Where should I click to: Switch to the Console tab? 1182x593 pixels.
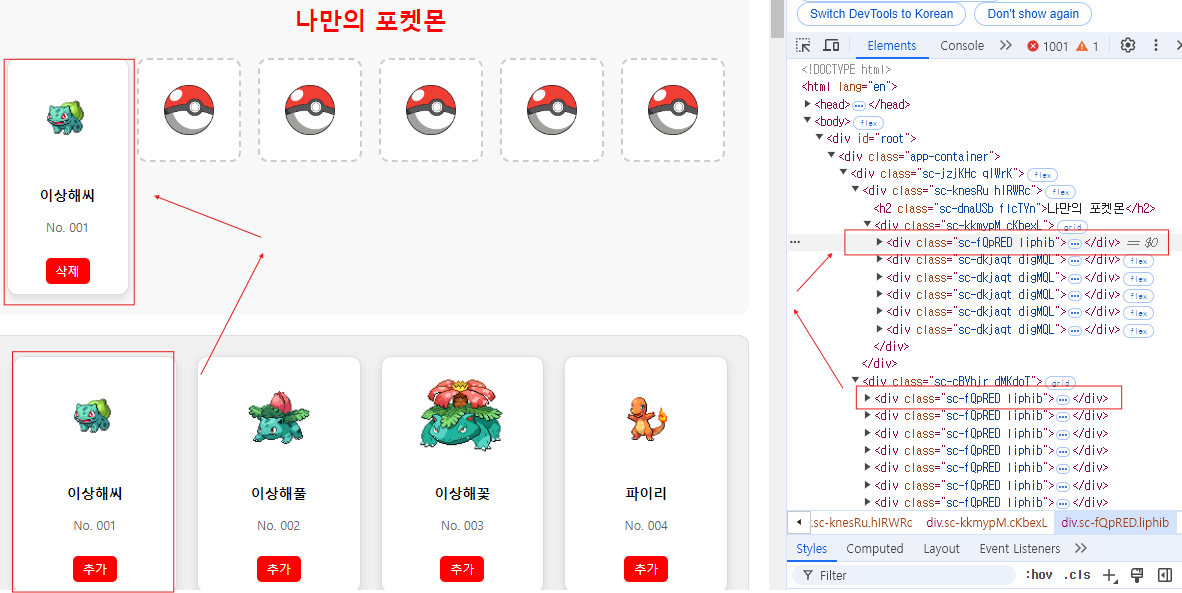(962, 46)
